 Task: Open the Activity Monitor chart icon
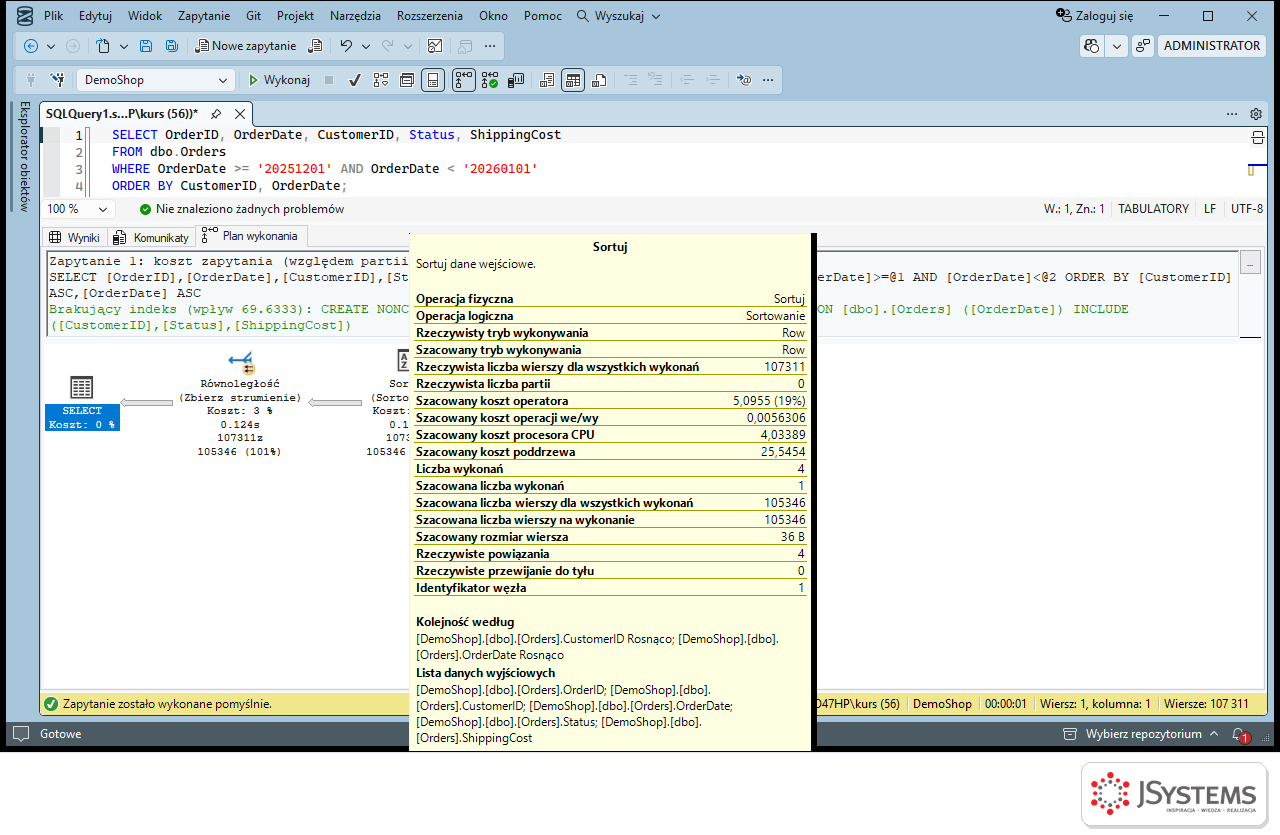click(x=435, y=46)
